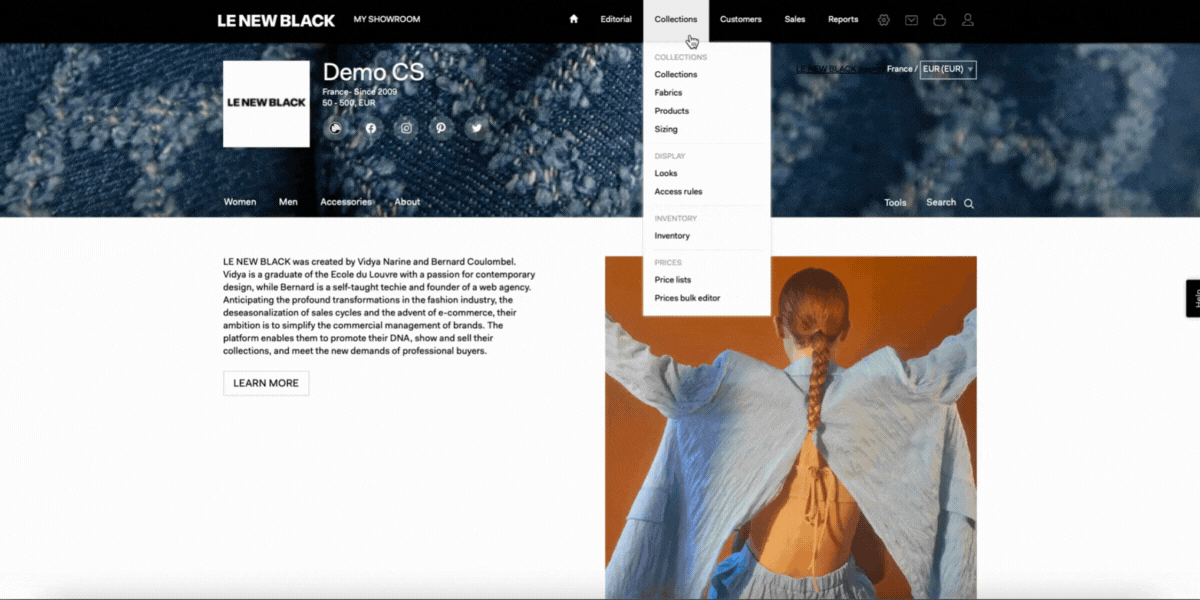The image size is (1200, 600).
Task: Open the Reports menu
Action: pos(843,20)
